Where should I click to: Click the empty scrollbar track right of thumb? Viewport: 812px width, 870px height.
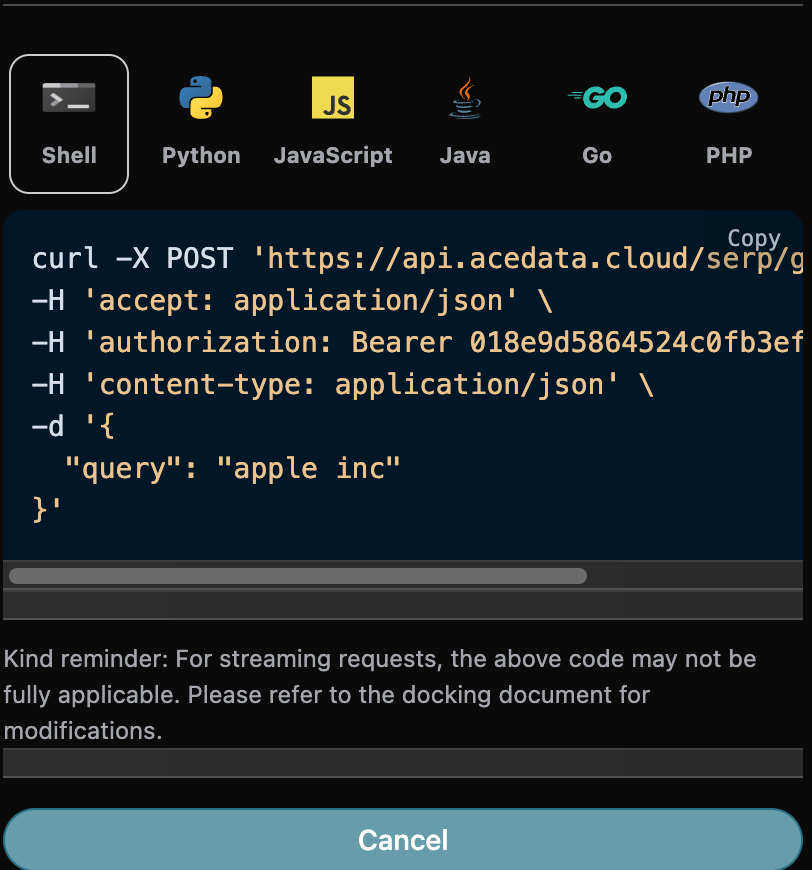point(694,576)
